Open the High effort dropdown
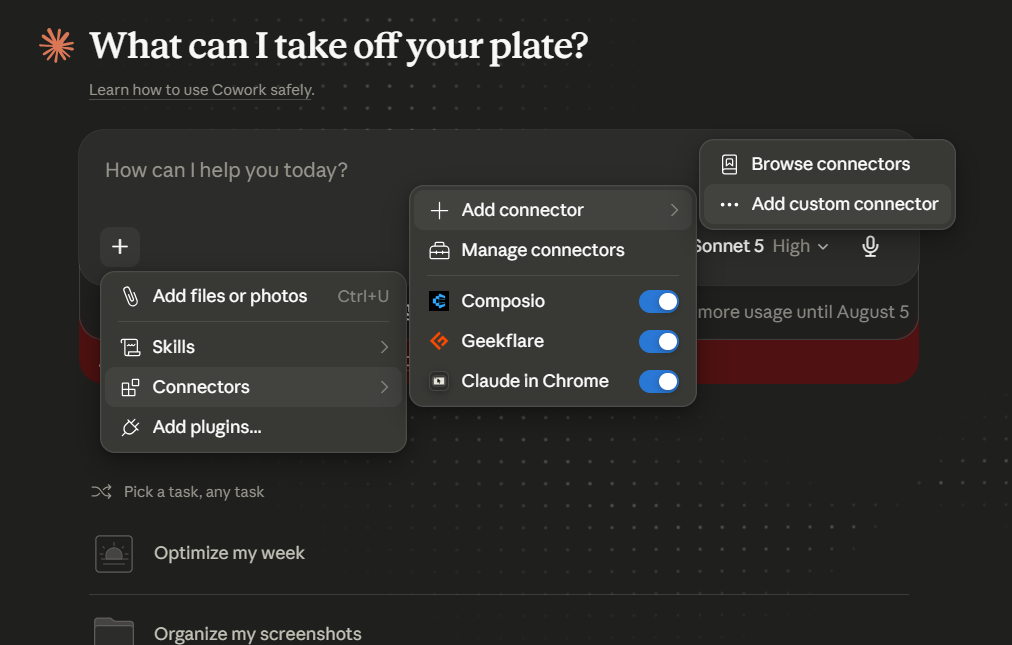The width and height of the screenshot is (1012, 645). [x=800, y=247]
